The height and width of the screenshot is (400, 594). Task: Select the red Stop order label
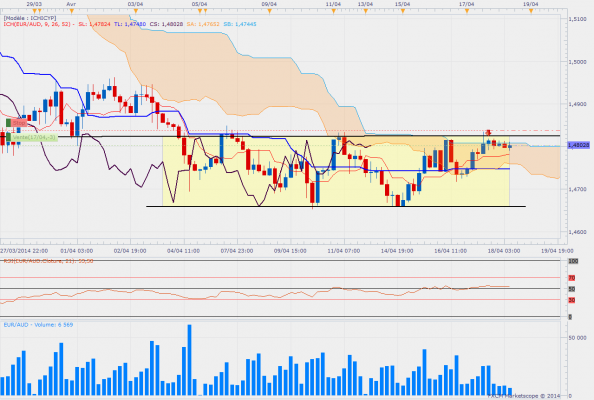click(x=19, y=123)
